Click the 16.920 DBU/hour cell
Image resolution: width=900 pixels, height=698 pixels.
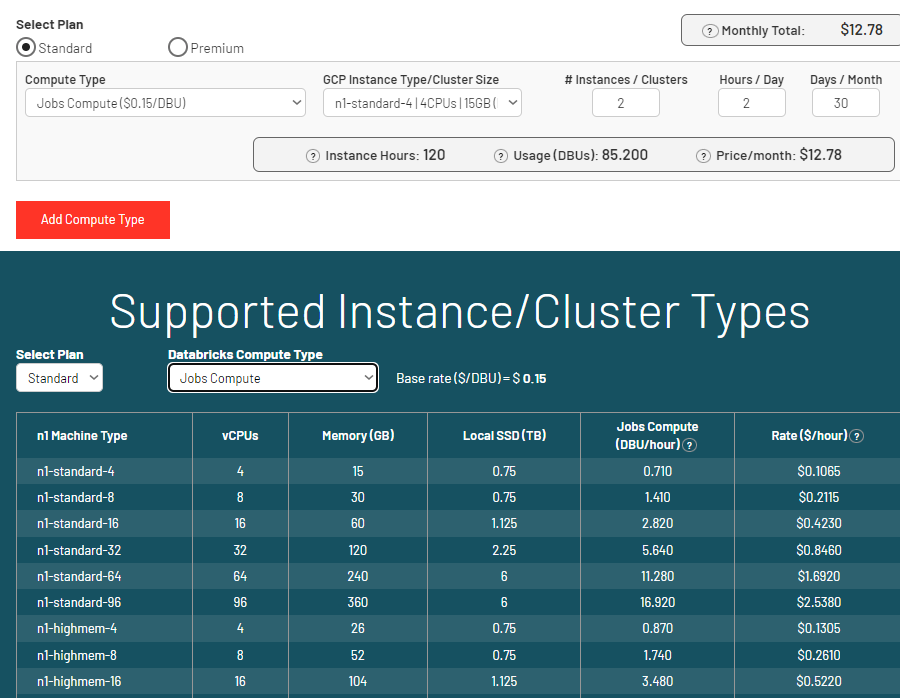pyautogui.click(x=657, y=602)
